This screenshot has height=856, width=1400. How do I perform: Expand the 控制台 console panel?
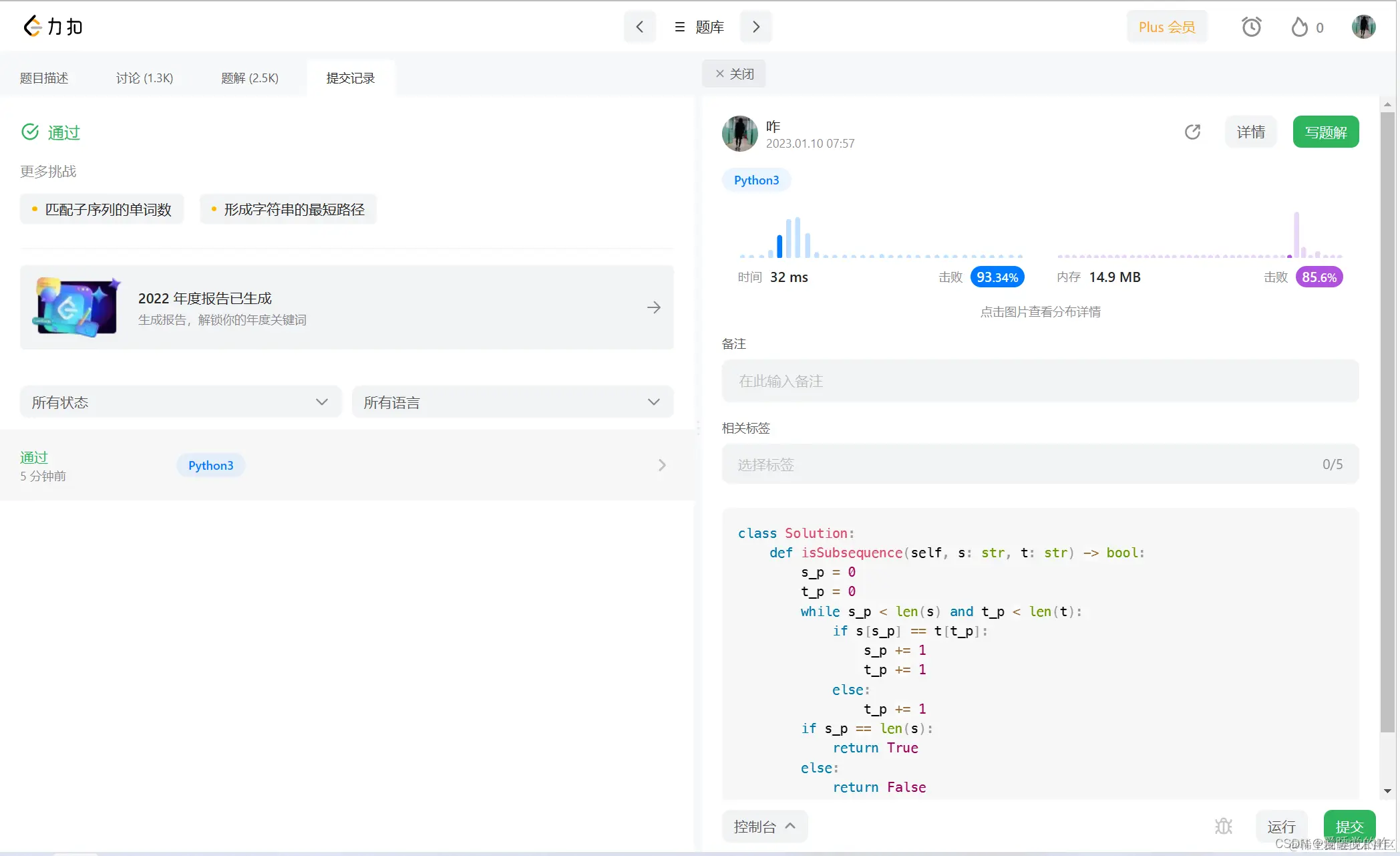pyautogui.click(x=764, y=827)
